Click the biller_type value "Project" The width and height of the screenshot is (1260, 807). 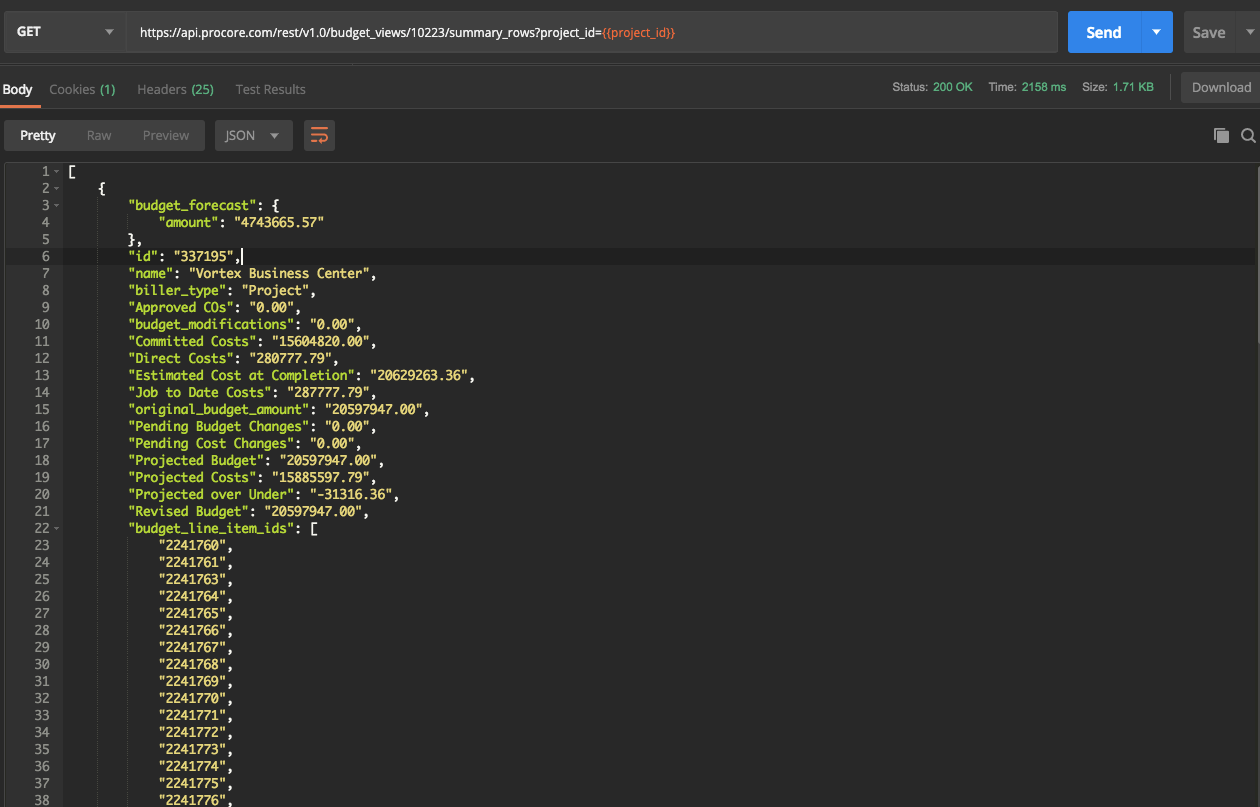coord(275,291)
